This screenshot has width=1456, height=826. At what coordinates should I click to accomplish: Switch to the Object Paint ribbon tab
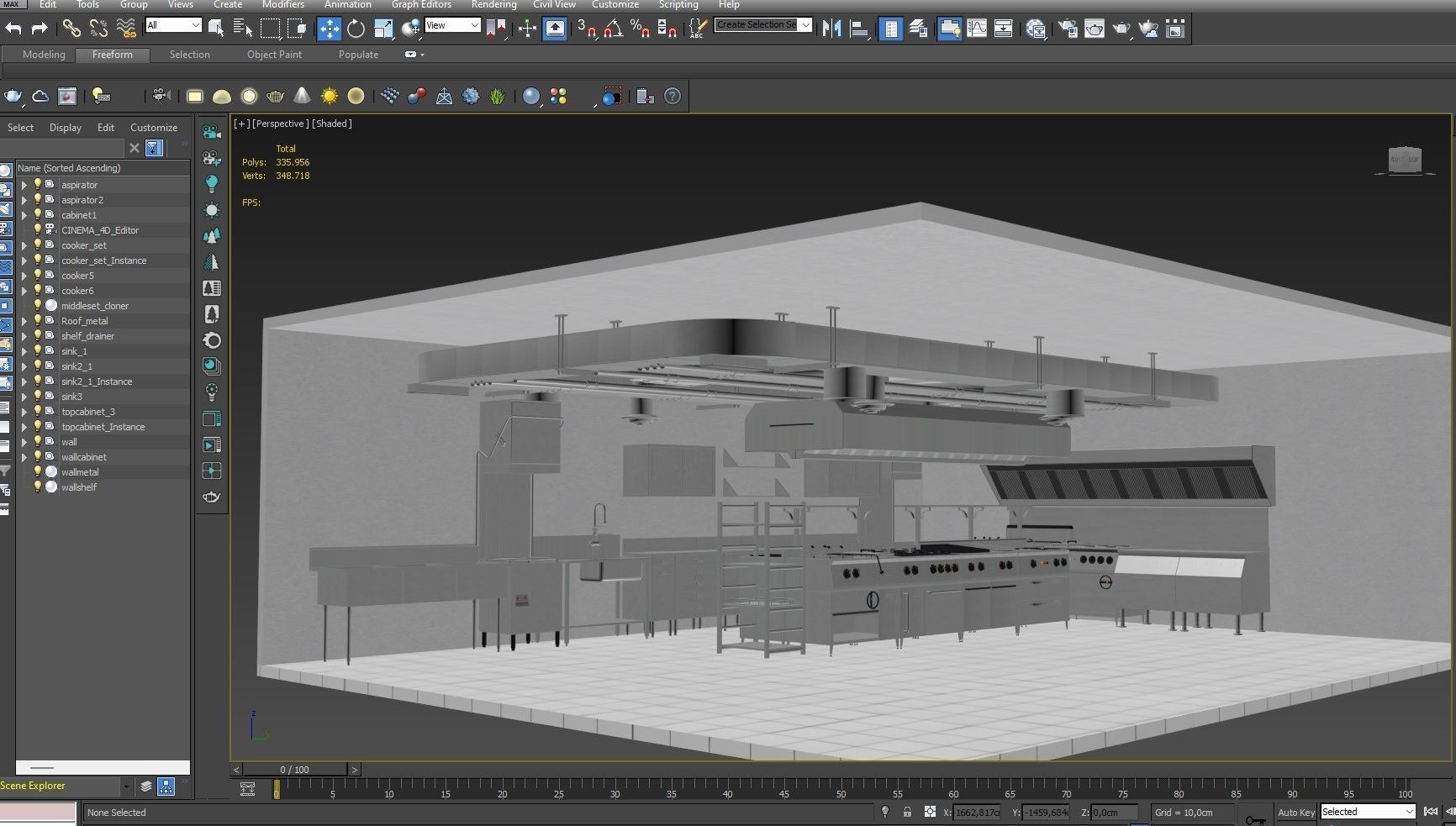tap(274, 55)
